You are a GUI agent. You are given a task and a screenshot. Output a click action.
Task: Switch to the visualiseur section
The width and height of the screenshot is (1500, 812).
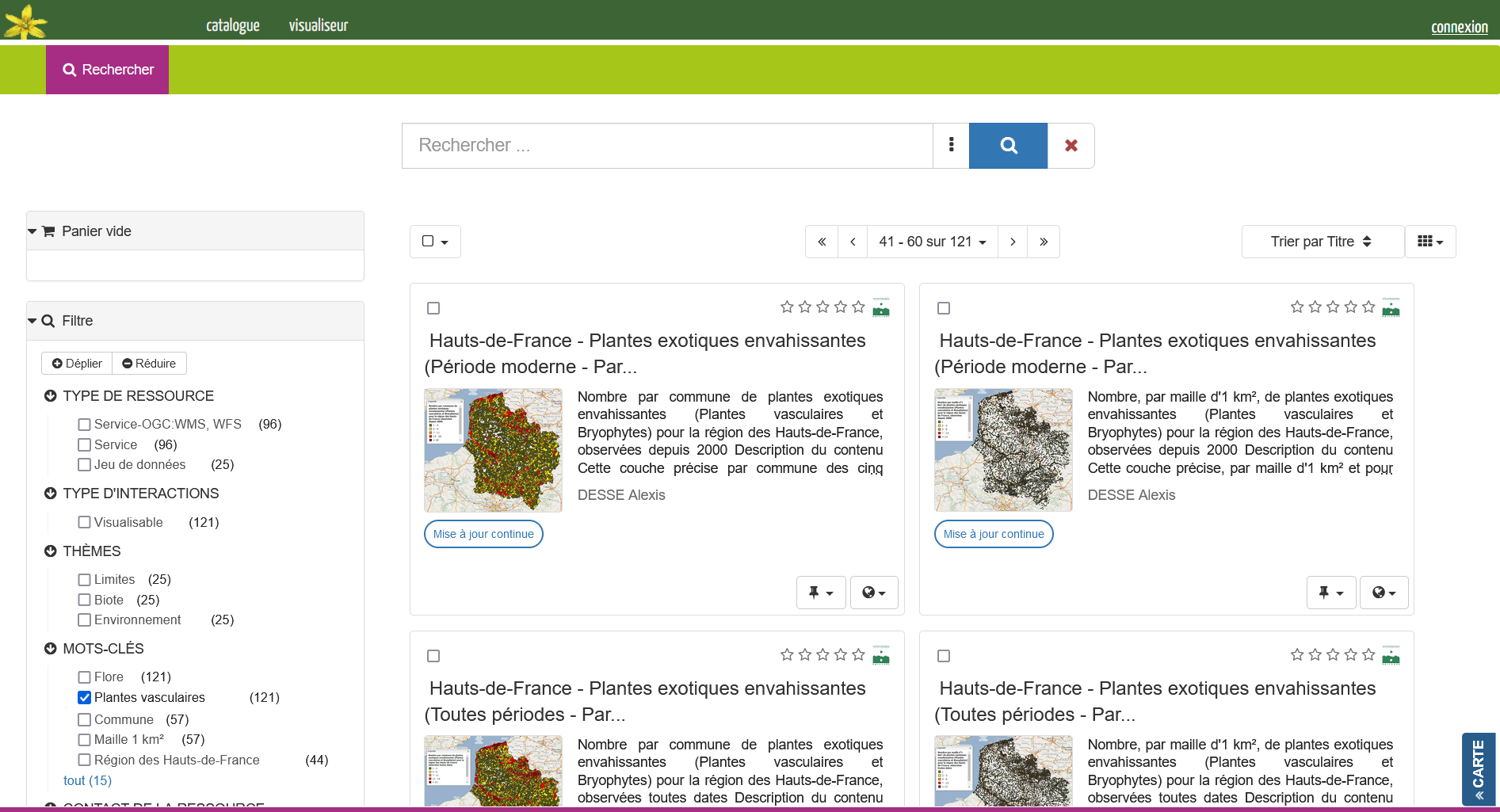pyautogui.click(x=318, y=25)
